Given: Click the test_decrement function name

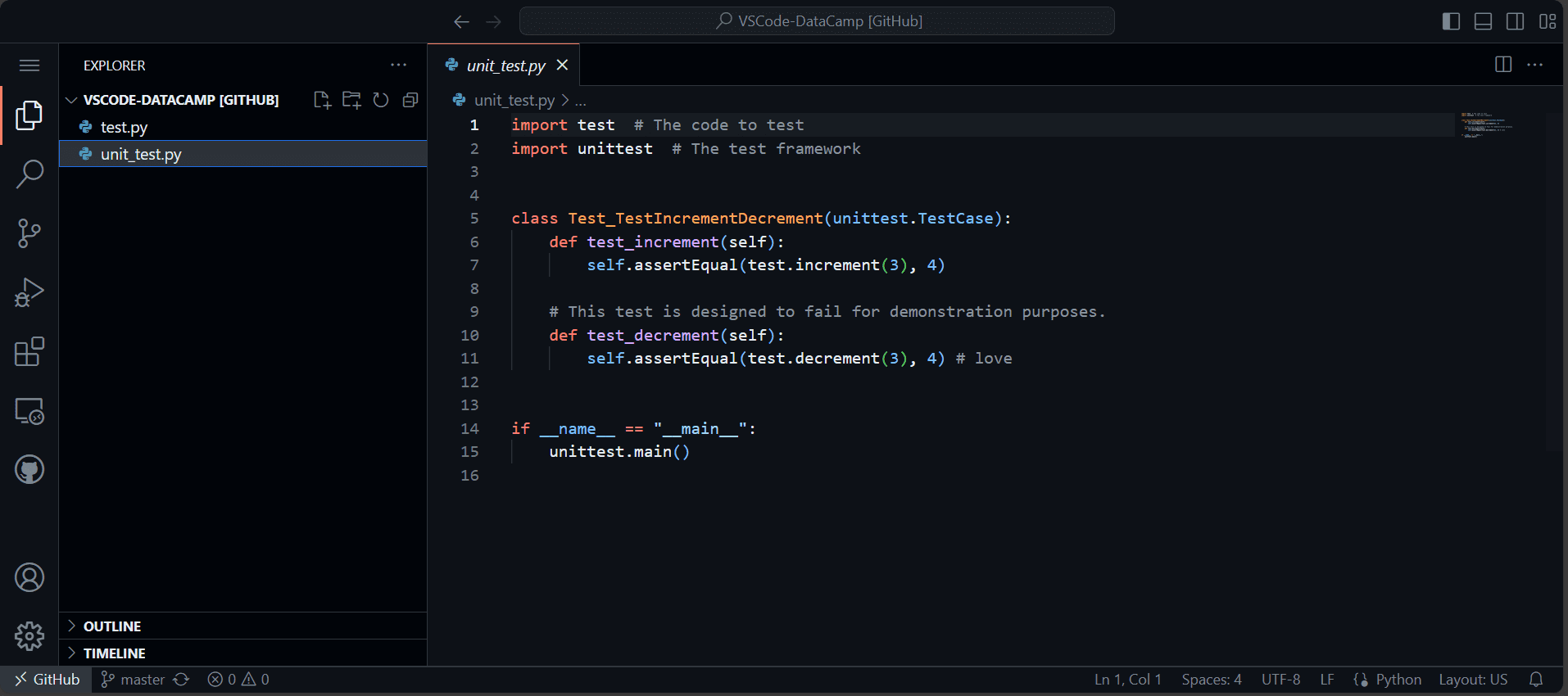Looking at the screenshot, I should 653,335.
